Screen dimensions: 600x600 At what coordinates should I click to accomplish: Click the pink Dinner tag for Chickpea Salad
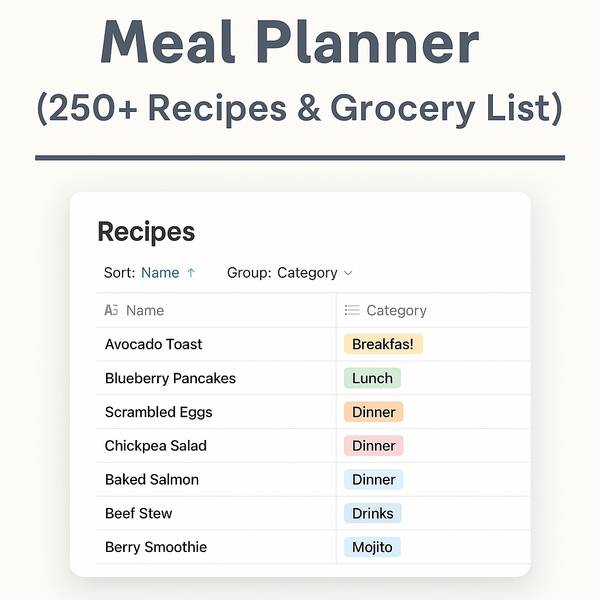373,446
